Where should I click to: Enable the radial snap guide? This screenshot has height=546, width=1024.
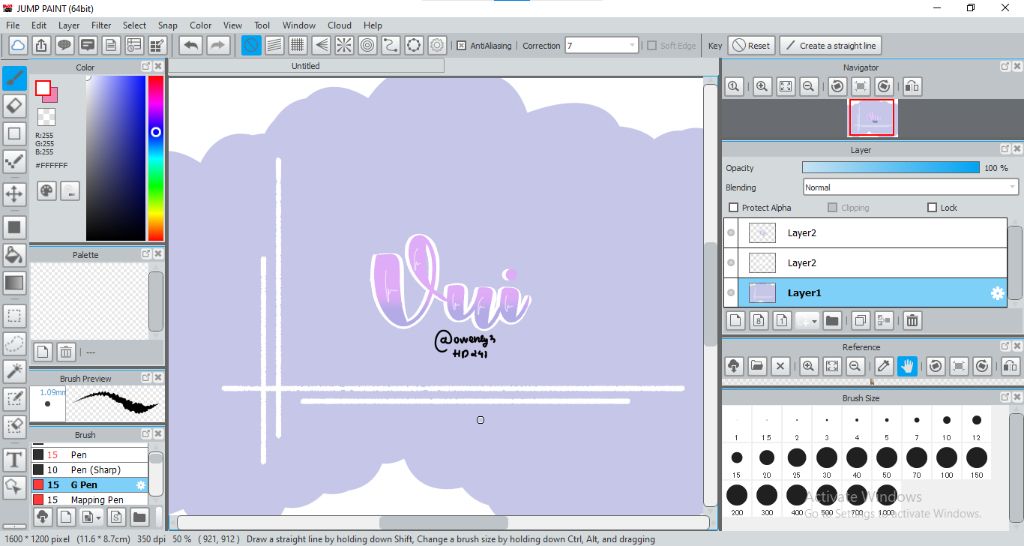344,45
